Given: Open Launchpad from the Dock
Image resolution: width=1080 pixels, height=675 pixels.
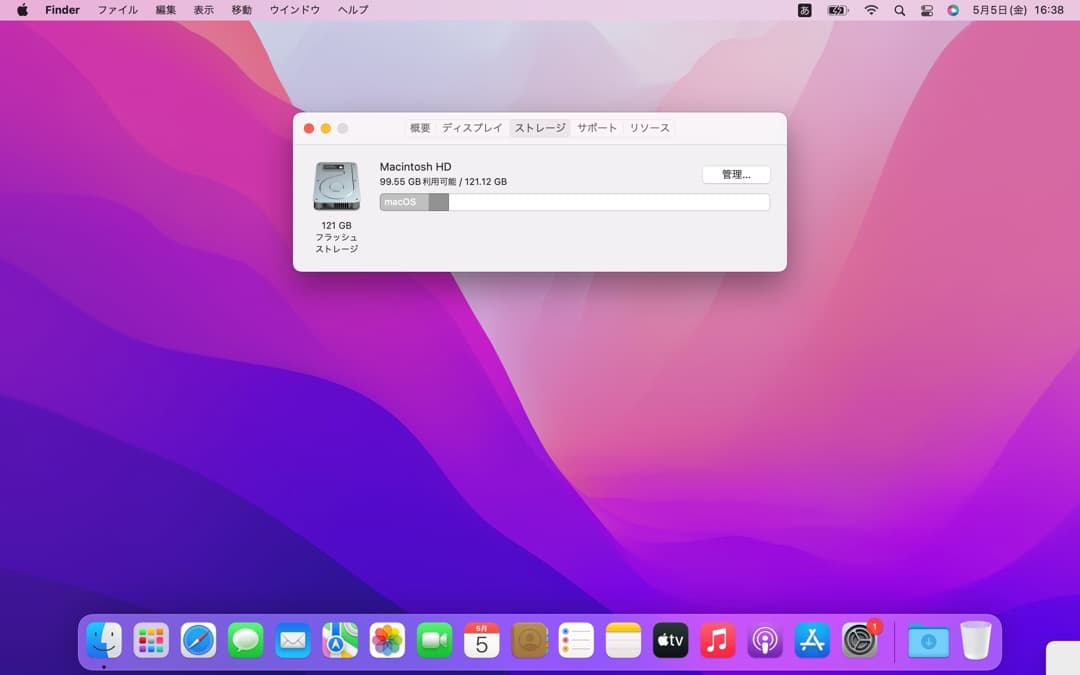Looking at the screenshot, I should 151,641.
